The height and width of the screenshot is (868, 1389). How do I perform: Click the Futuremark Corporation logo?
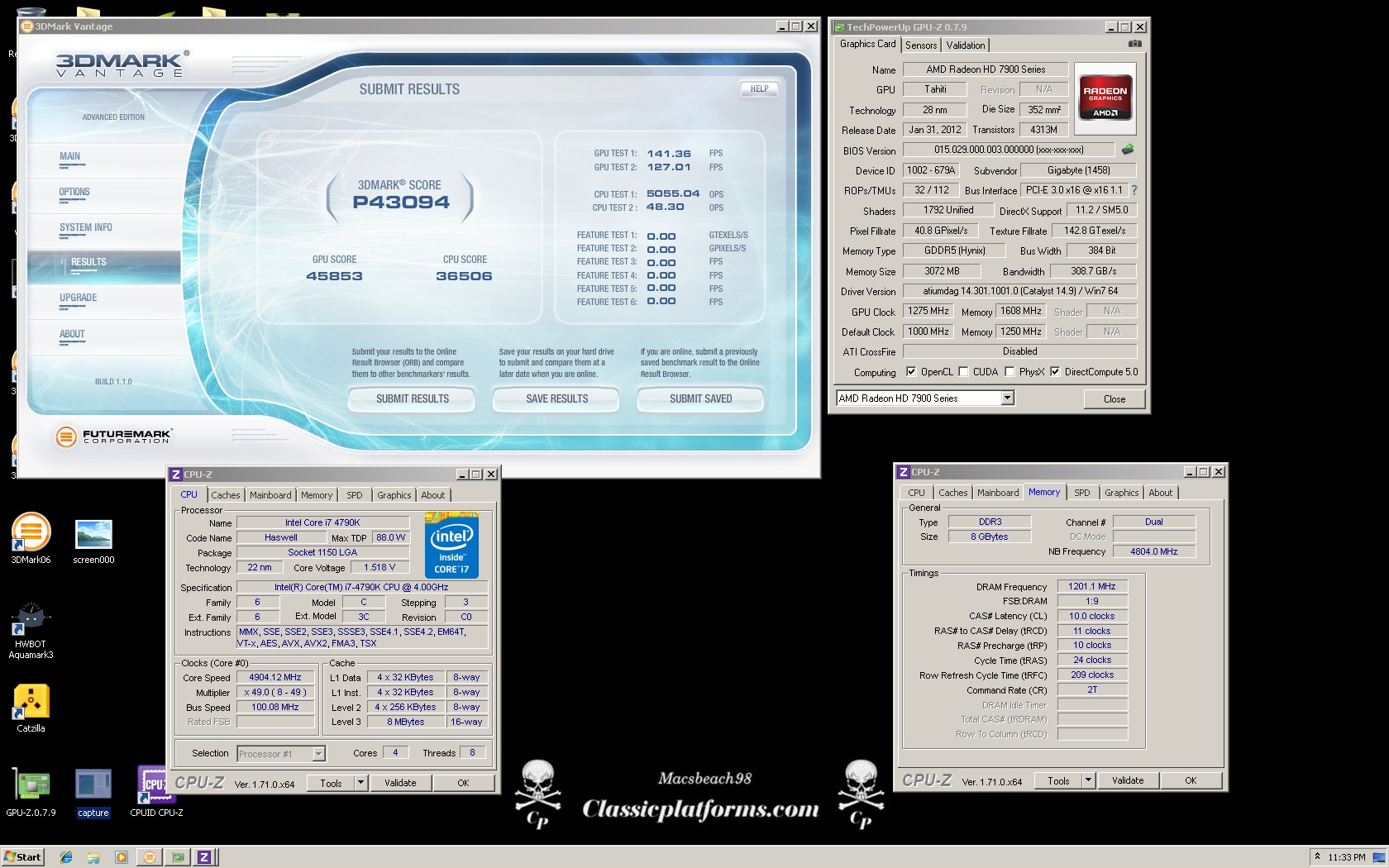click(113, 436)
